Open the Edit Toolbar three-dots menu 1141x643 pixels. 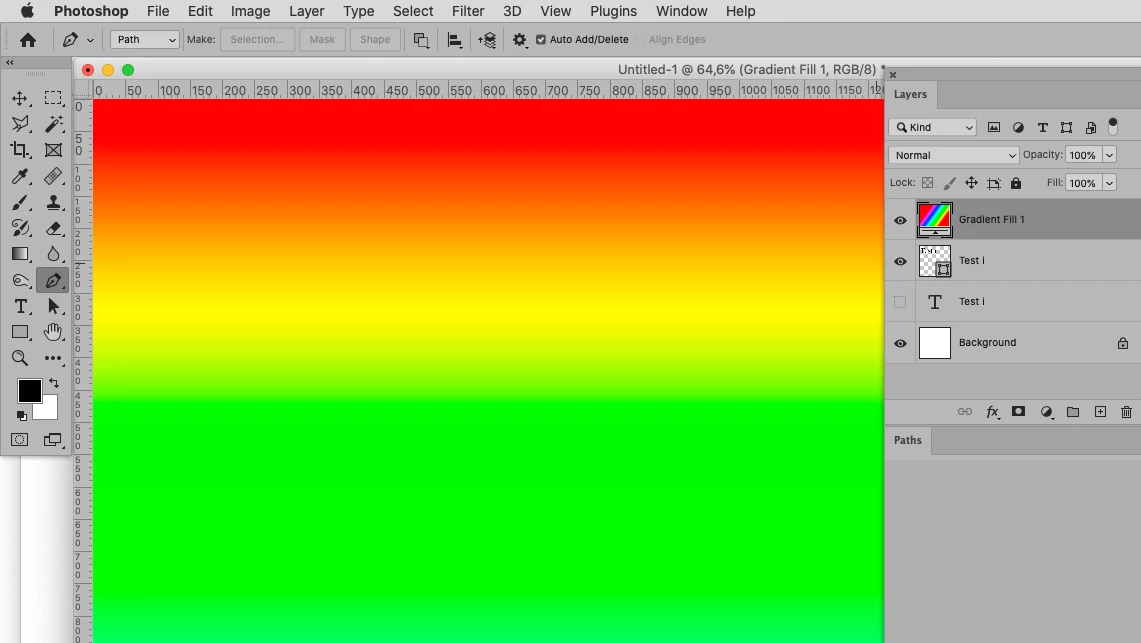pyautogui.click(x=53, y=358)
